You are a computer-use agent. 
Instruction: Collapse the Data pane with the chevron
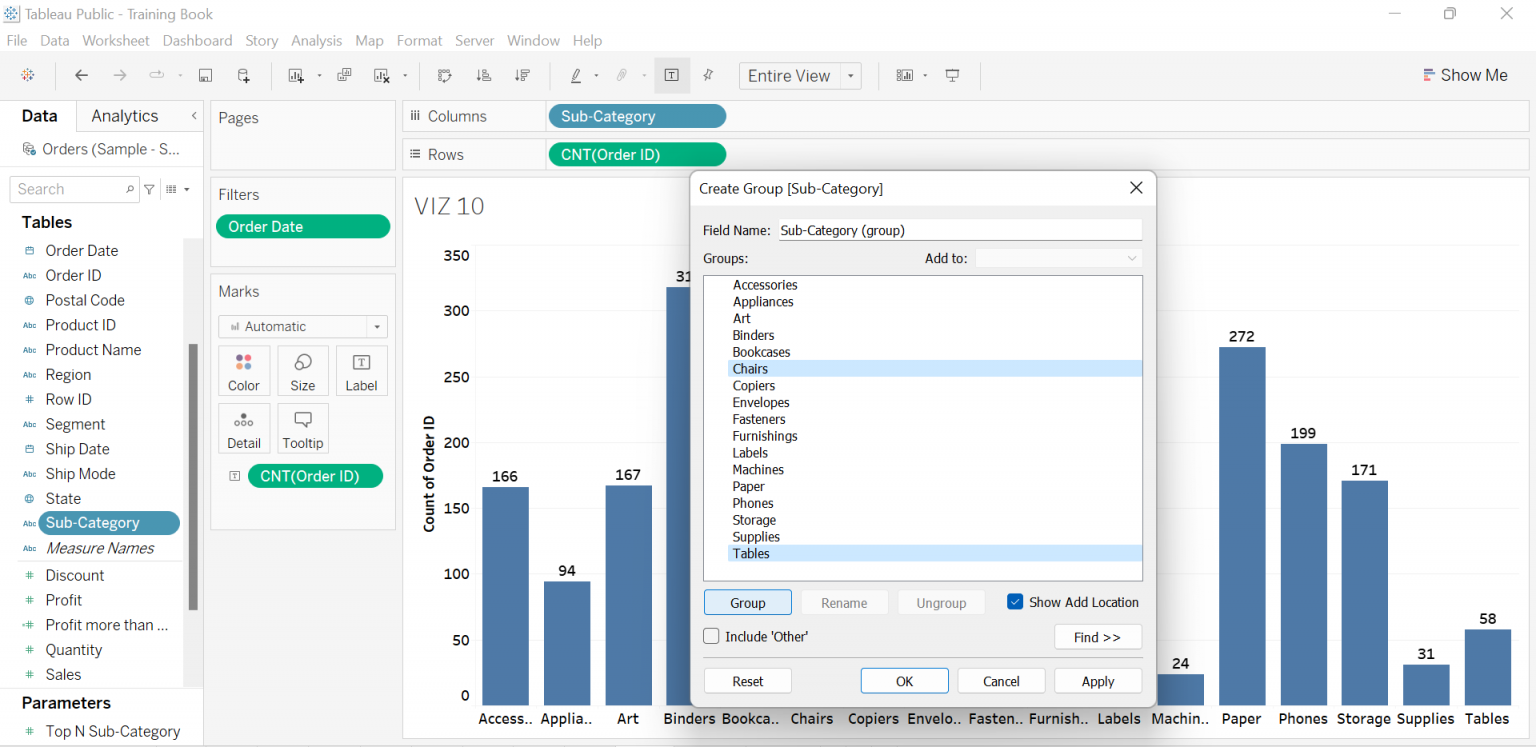(194, 116)
